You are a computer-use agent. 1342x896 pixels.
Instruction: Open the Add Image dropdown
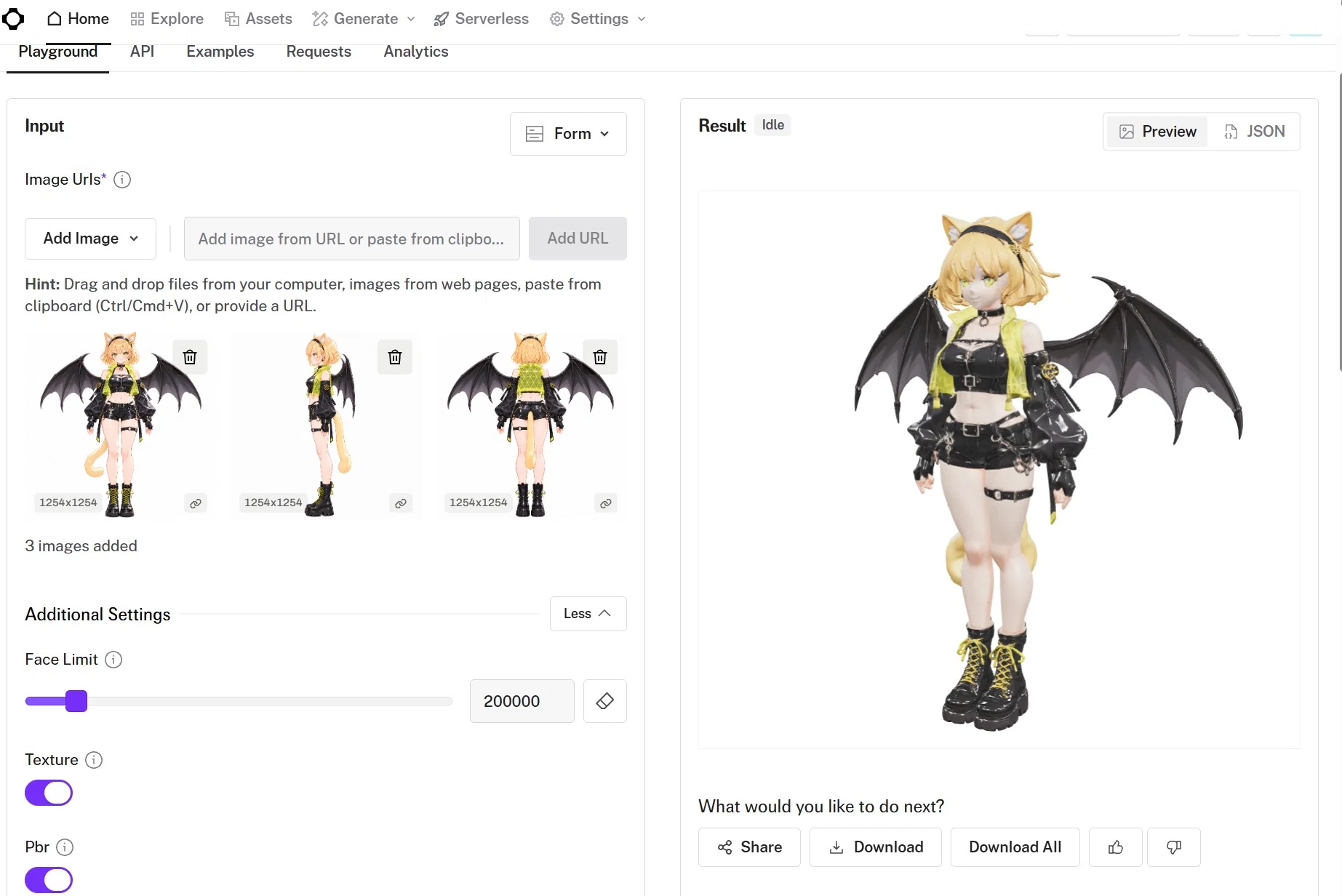pyautogui.click(x=91, y=239)
